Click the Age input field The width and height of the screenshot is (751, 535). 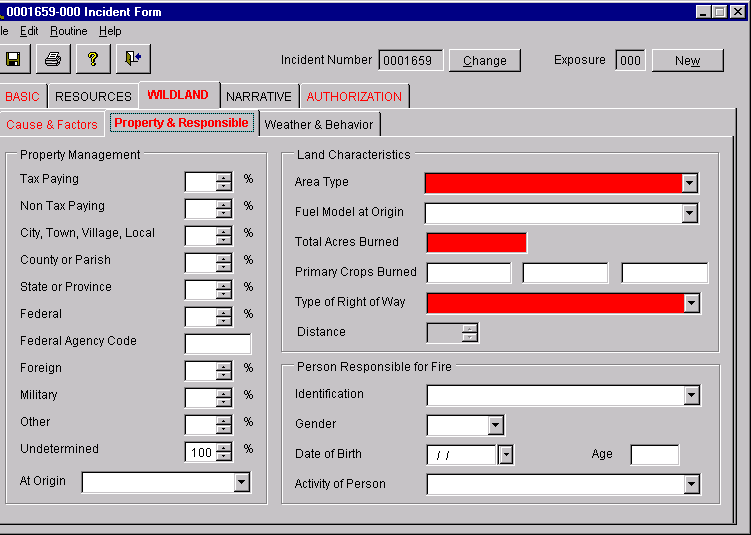(x=654, y=455)
